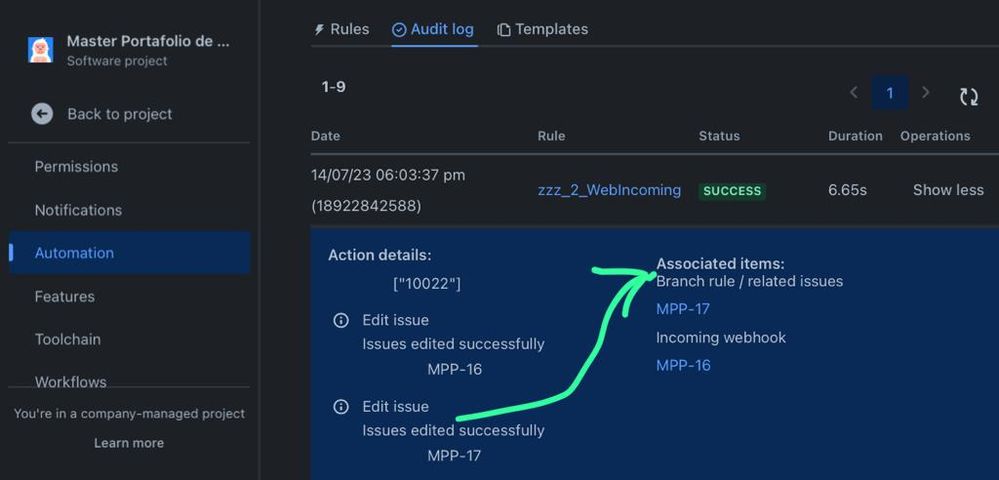This screenshot has height=480, width=999.
Task: Click the 14/07/23 06:03:37 pm date entry
Action: (388, 175)
